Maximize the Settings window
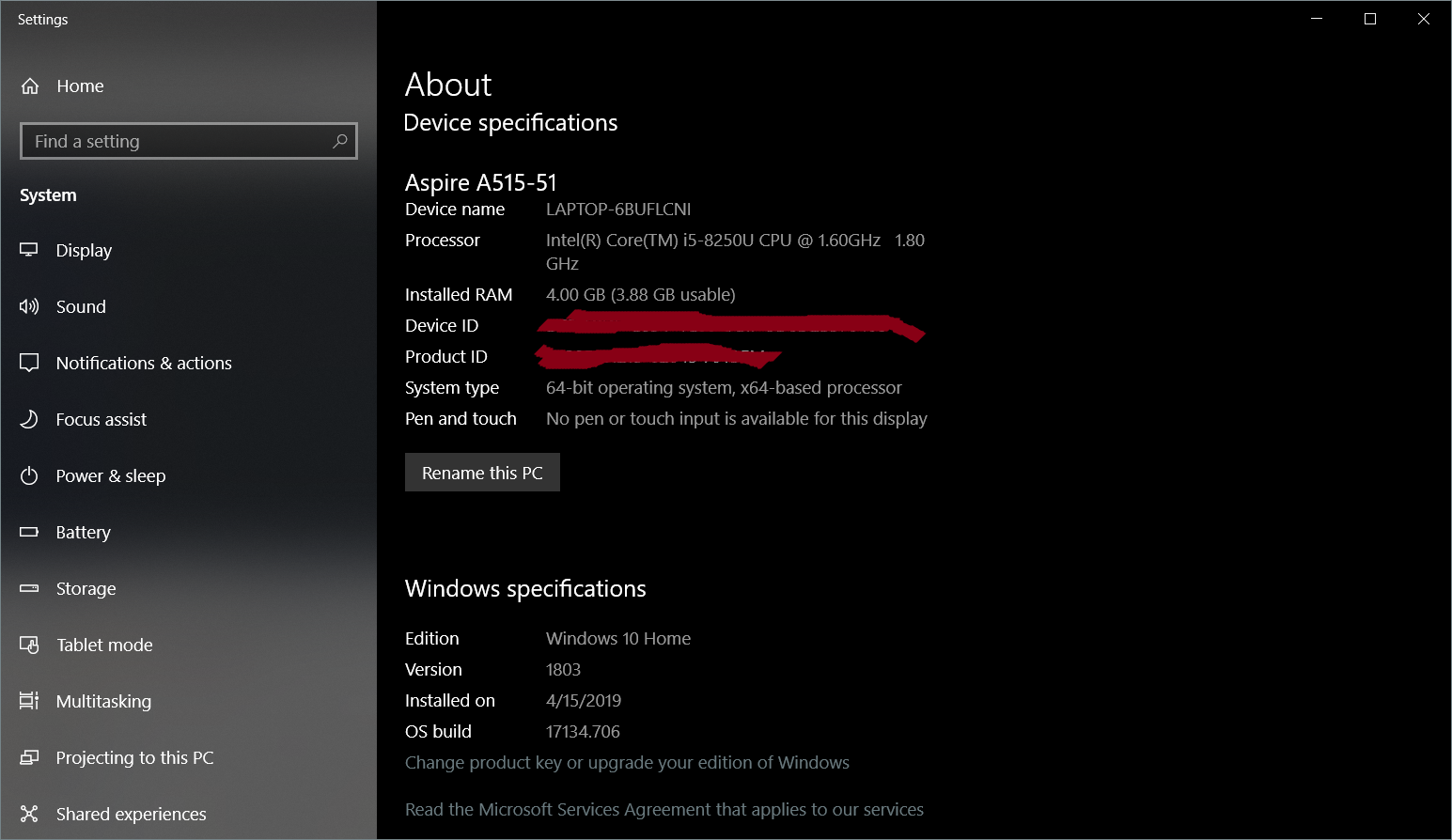 pos(1370,19)
